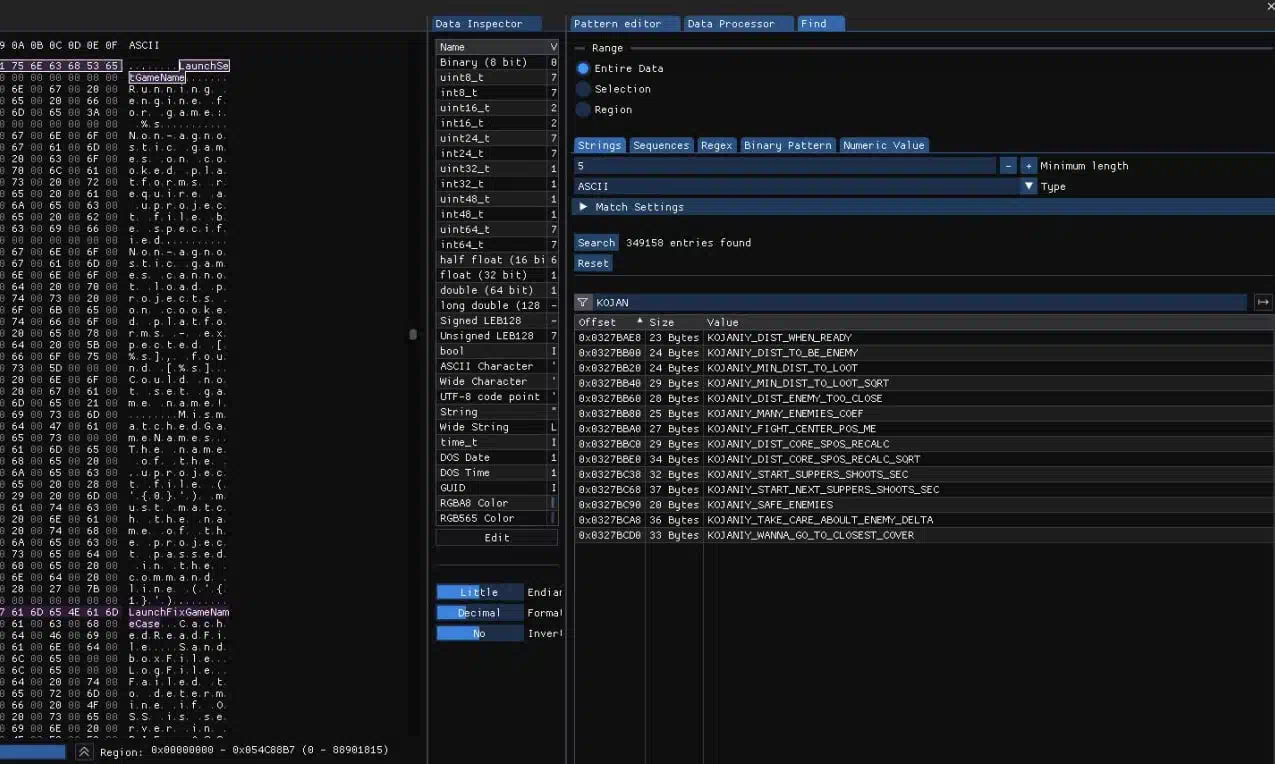The image size is (1275, 764).
Task: Switch to the Strings search tab
Action: [x=599, y=145]
